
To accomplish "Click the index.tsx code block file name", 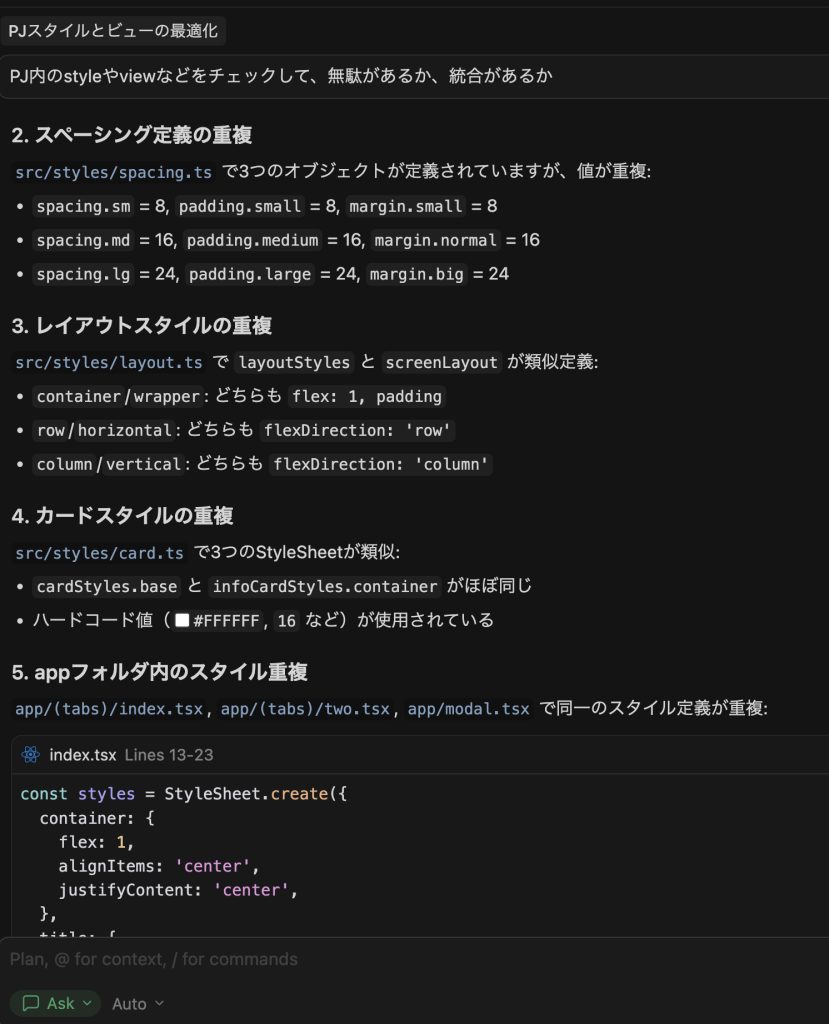I will pos(81,755).
